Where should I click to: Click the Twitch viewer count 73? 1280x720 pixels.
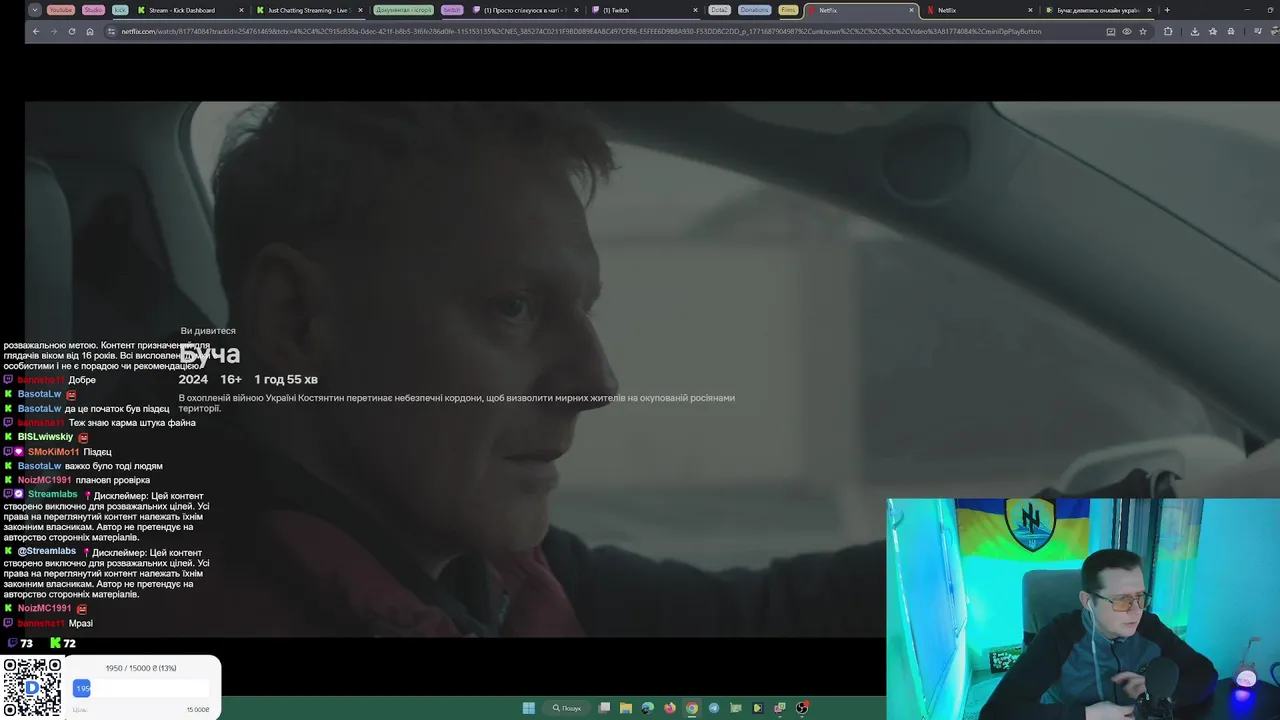tap(20, 644)
